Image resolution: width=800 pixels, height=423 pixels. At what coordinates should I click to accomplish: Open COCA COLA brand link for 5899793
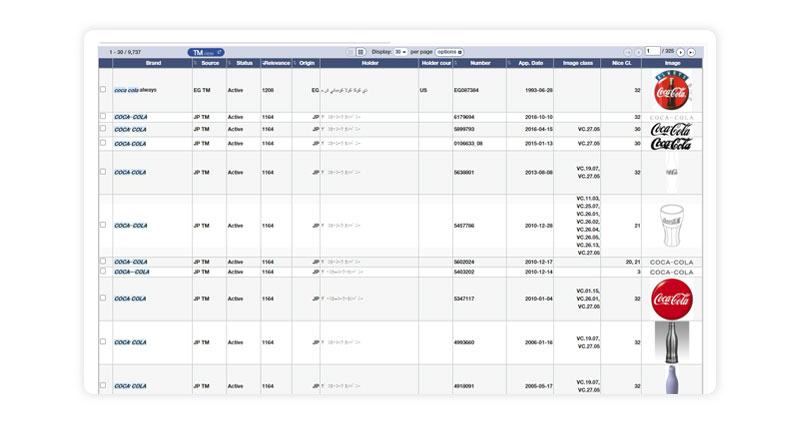130,130
